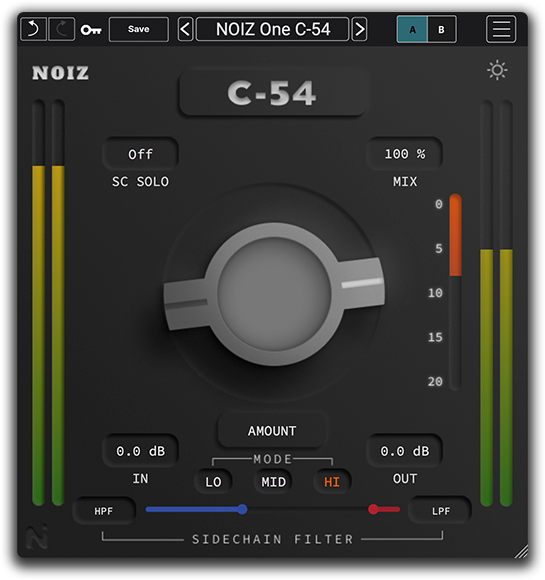The height and width of the screenshot is (580, 545).
Task: Click the redo arrow icon
Action: click(61, 29)
